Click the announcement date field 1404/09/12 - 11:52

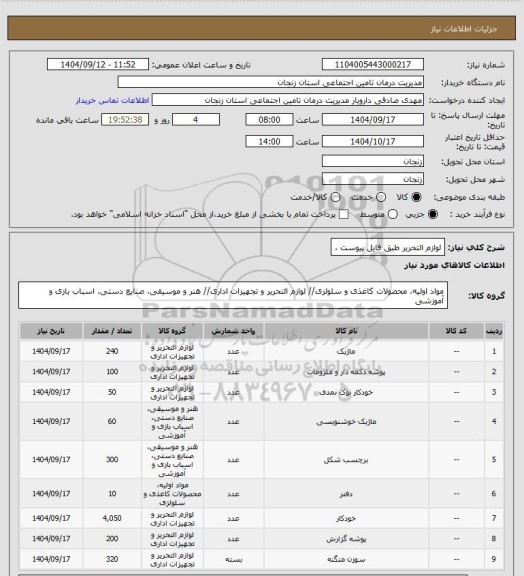tap(98, 64)
